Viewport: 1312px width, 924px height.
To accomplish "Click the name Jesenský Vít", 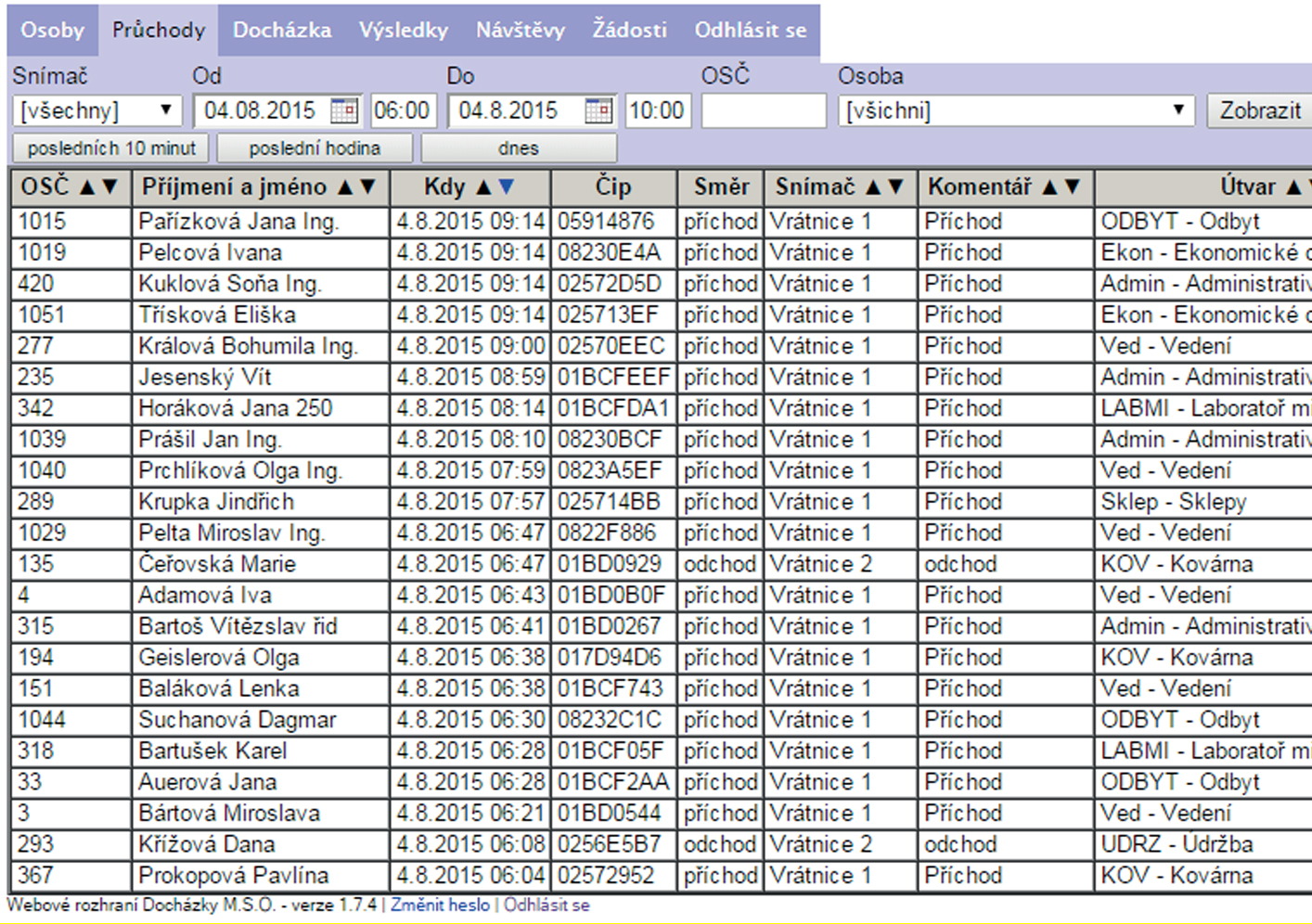I will click(205, 378).
